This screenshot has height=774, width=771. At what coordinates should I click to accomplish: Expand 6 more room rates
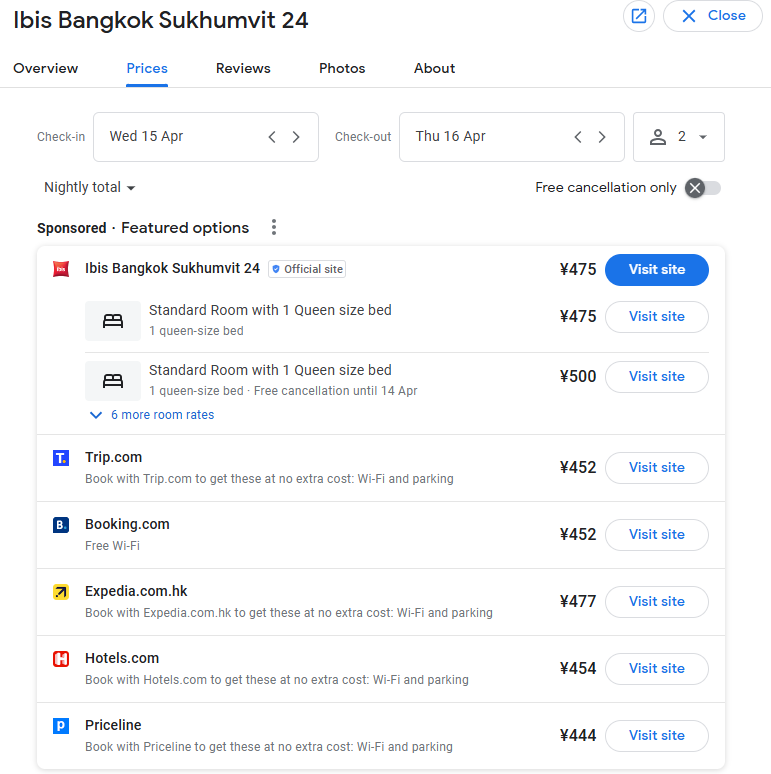coord(152,415)
